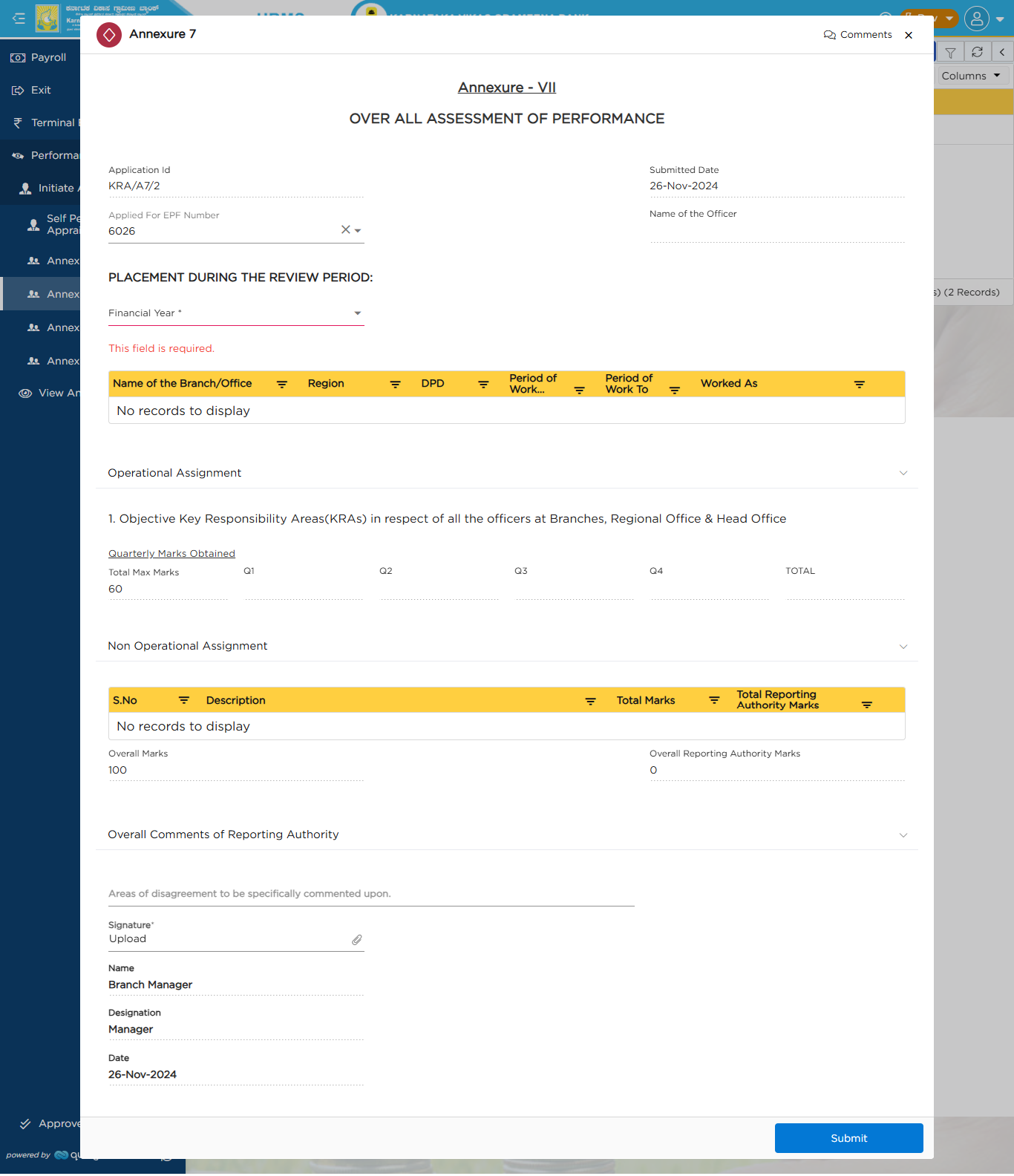
Task: Click the Quarterly Marks Obtained link
Action: point(171,554)
